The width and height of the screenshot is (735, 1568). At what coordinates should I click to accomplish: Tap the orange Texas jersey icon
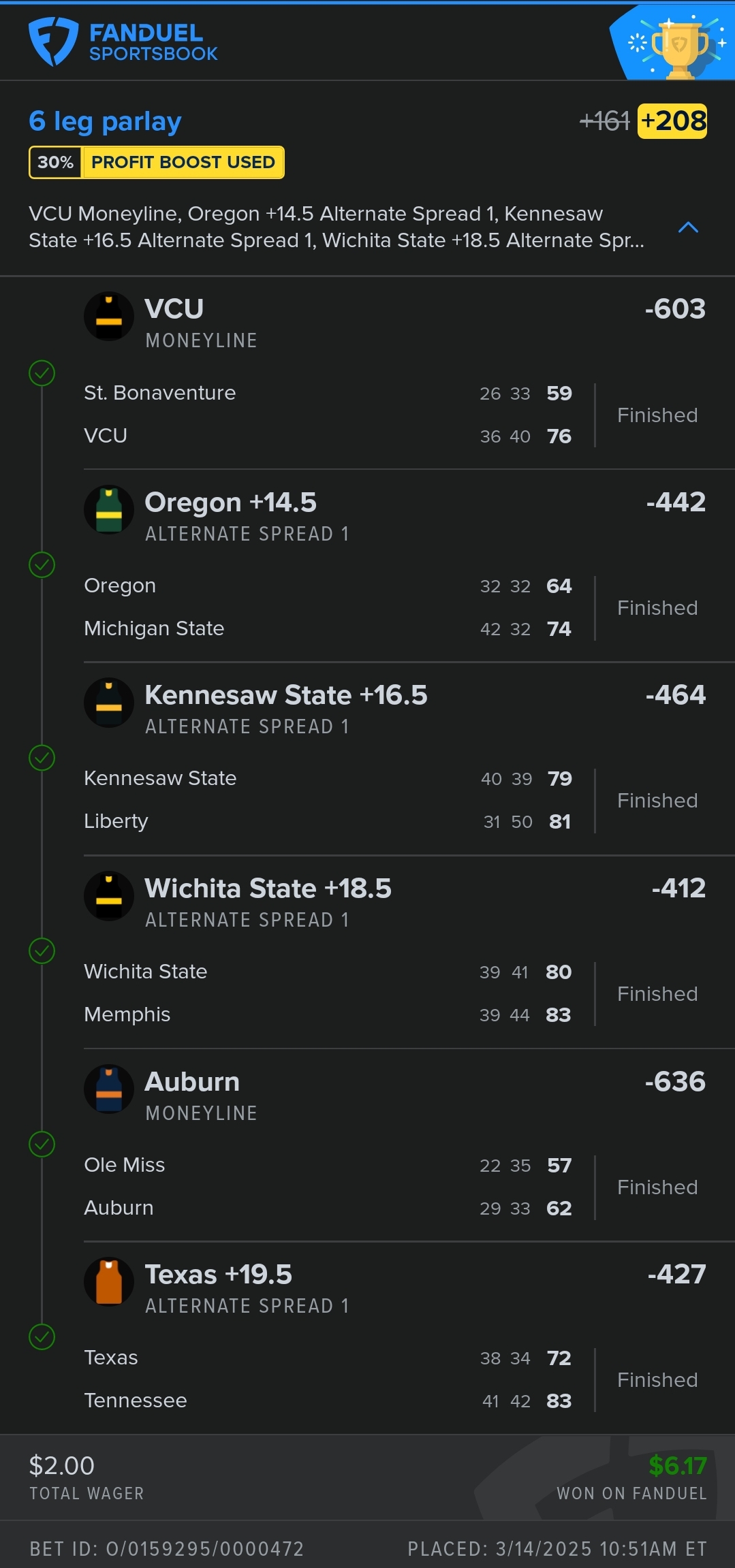pos(109,1281)
